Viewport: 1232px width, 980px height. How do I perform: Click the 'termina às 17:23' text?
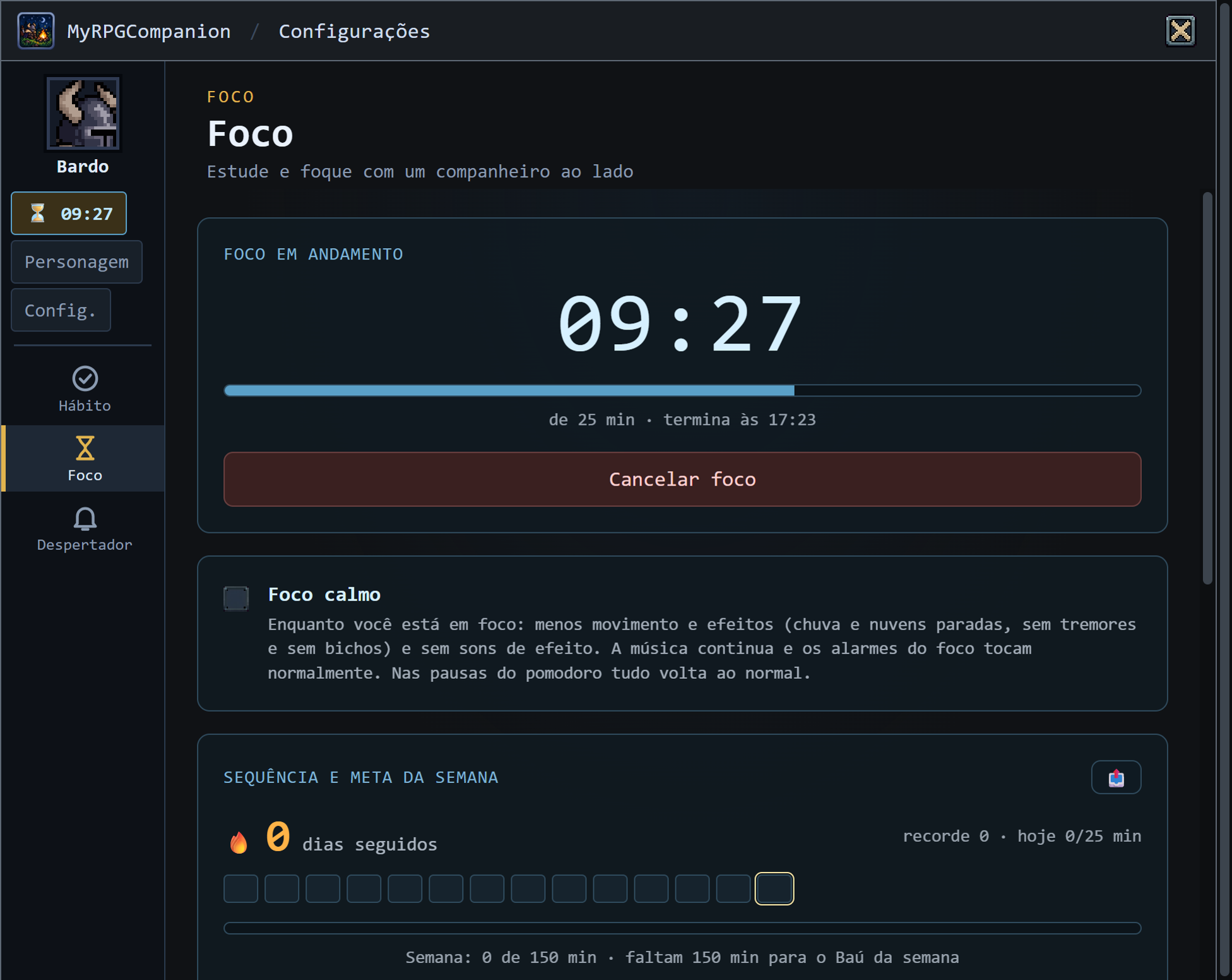click(739, 420)
